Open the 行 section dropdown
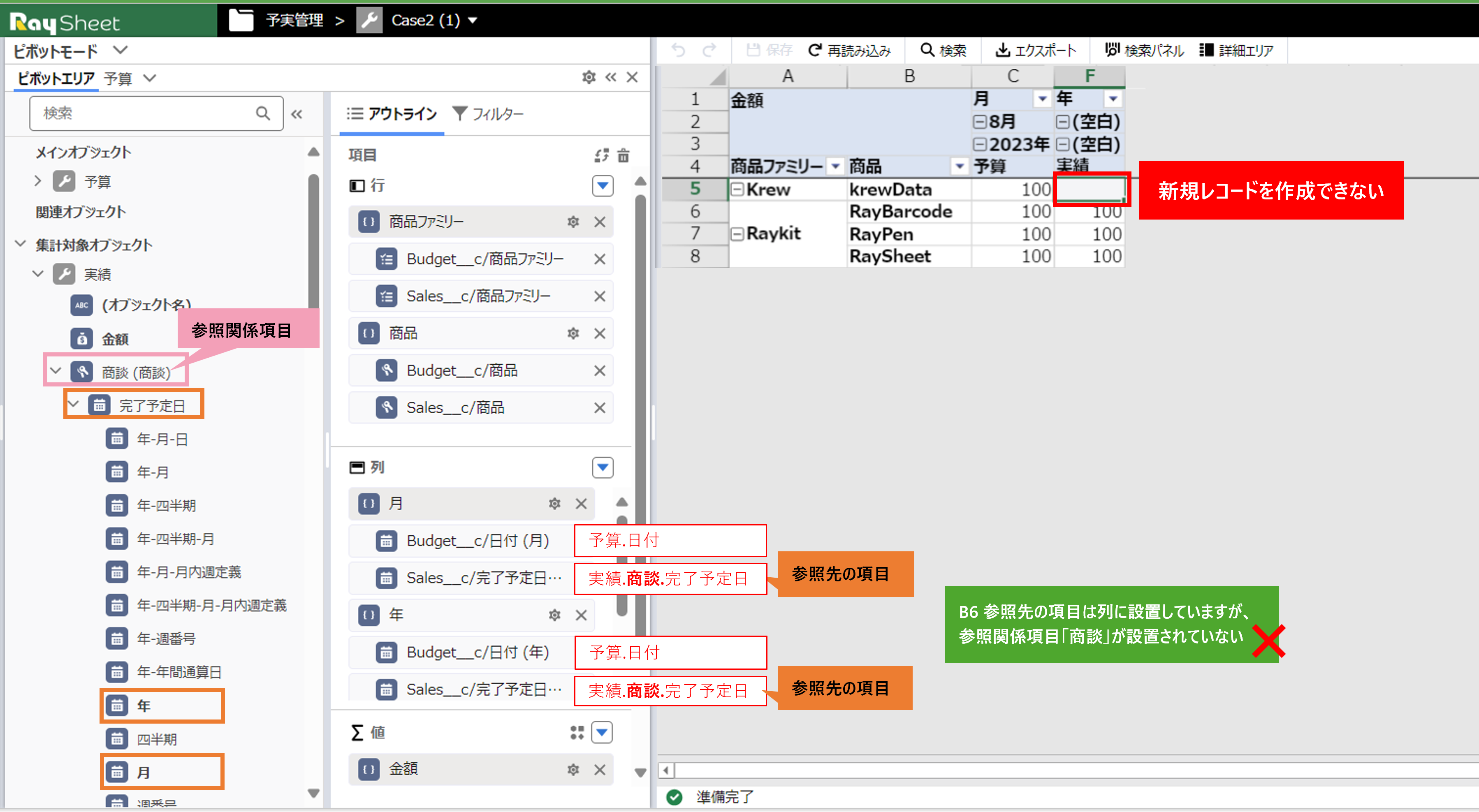The height and width of the screenshot is (812, 1479). (602, 185)
